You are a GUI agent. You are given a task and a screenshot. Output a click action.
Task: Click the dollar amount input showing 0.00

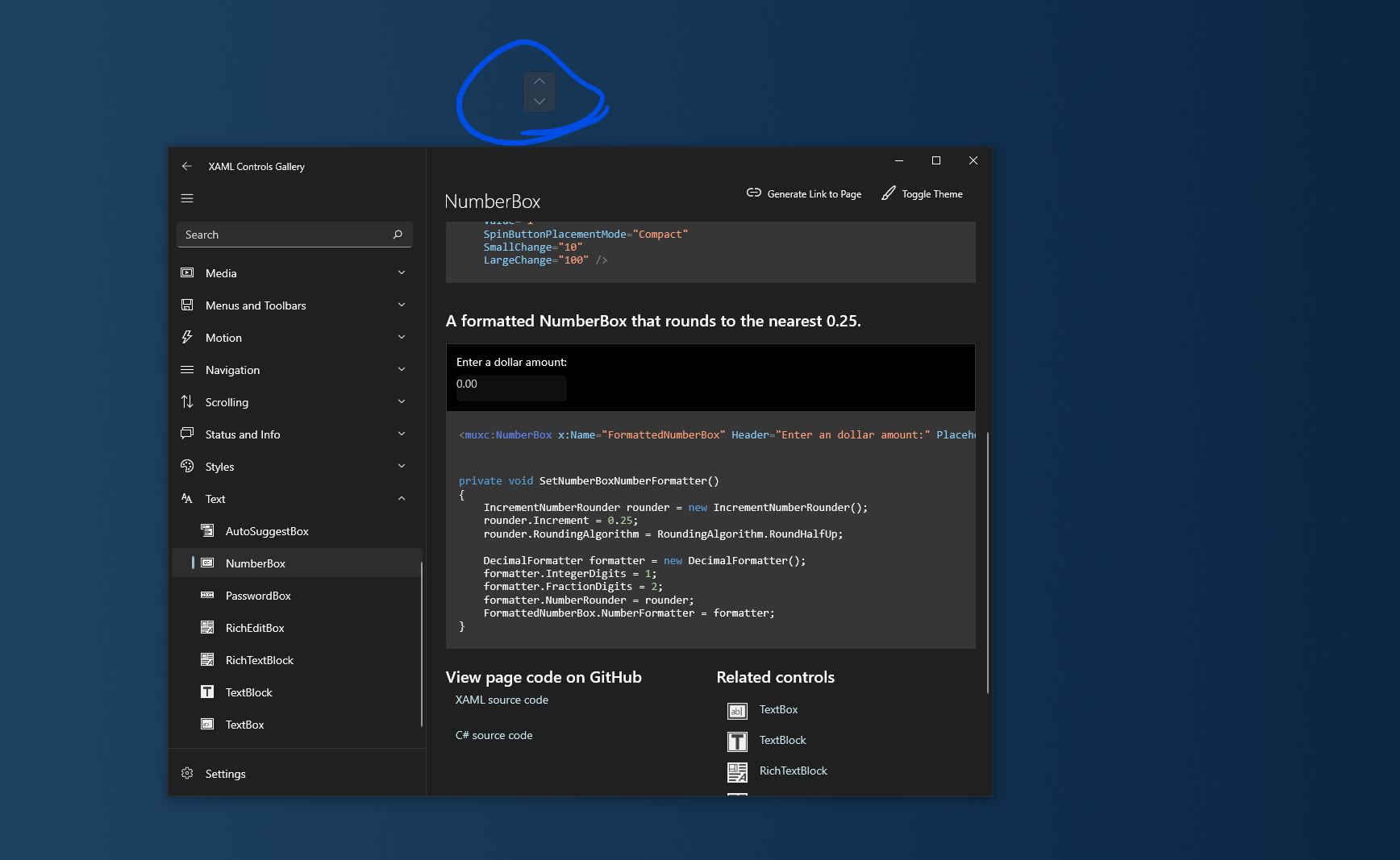[510, 388]
